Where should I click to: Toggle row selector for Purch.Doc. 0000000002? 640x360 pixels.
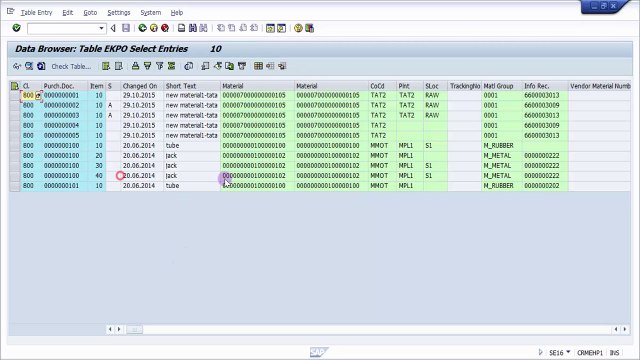pos(15,105)
